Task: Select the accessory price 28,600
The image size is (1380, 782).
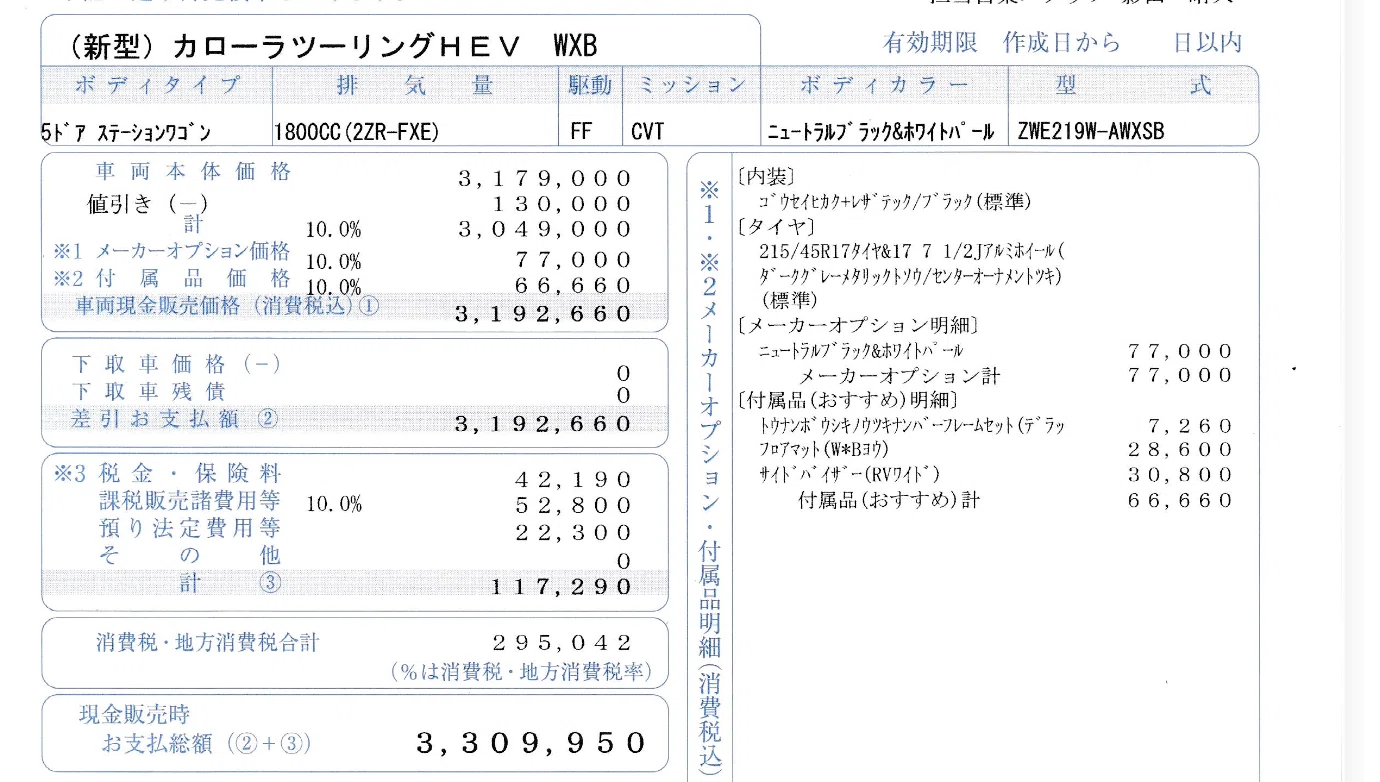Action: (1180, 451)
